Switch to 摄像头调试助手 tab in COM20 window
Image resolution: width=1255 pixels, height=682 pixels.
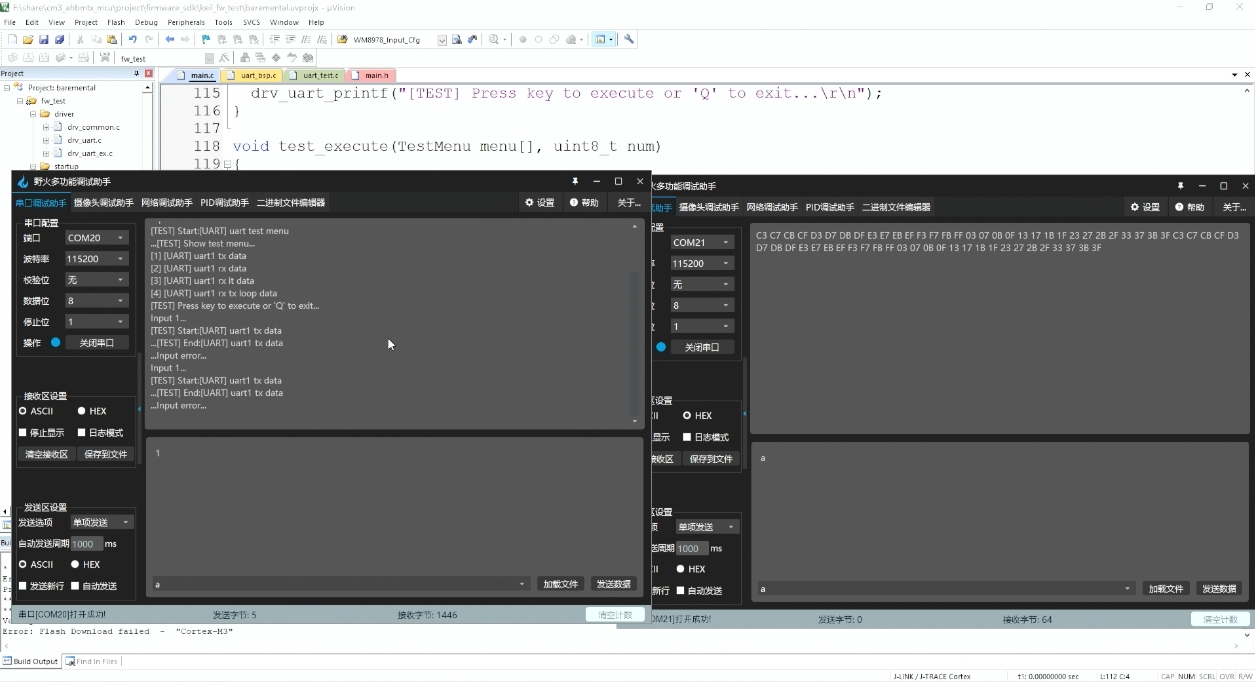point(103,203)
